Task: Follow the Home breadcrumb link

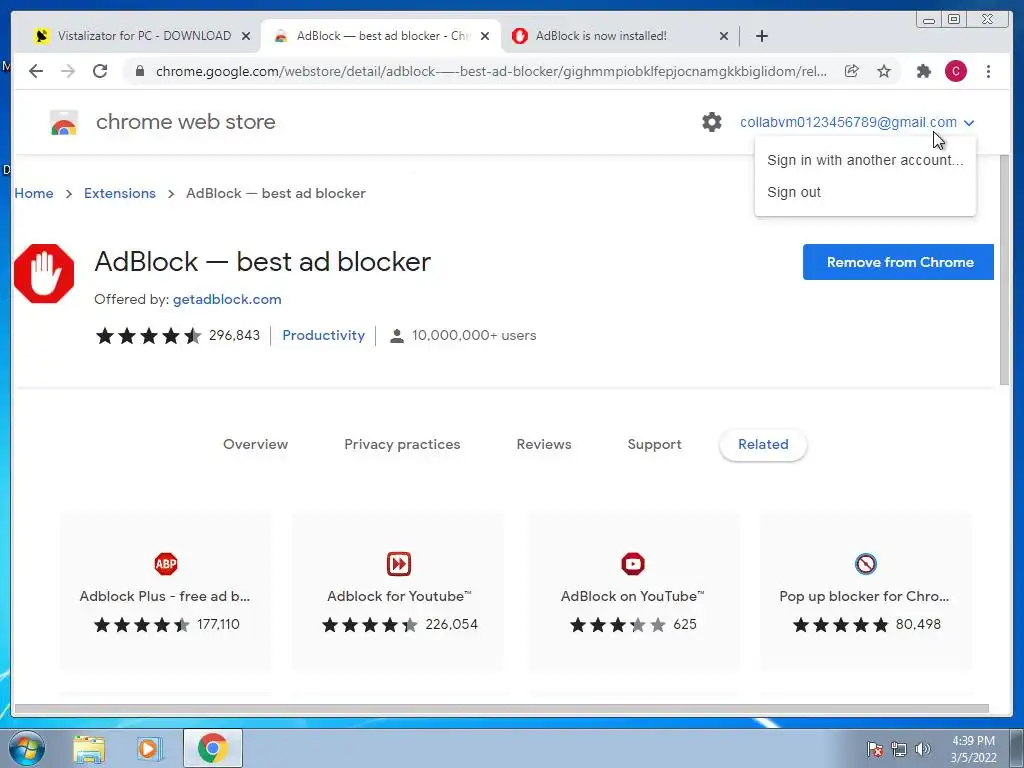Action: pos(34,193)
